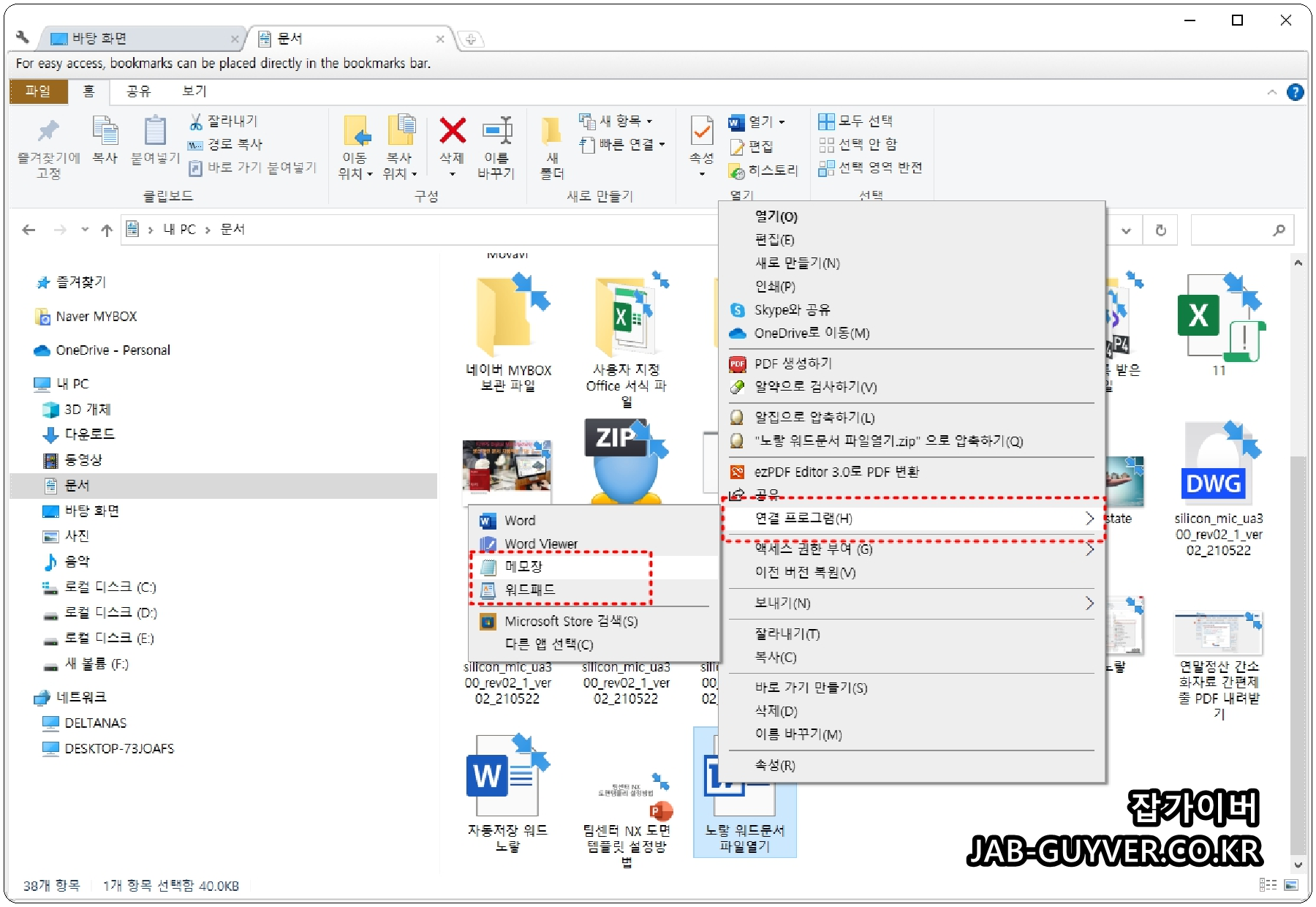The height and width of the screenshot is (907, 1316).
Task: Expand 보내기(N) submenu
Action: pyautogui.click(x=912, y=603)
